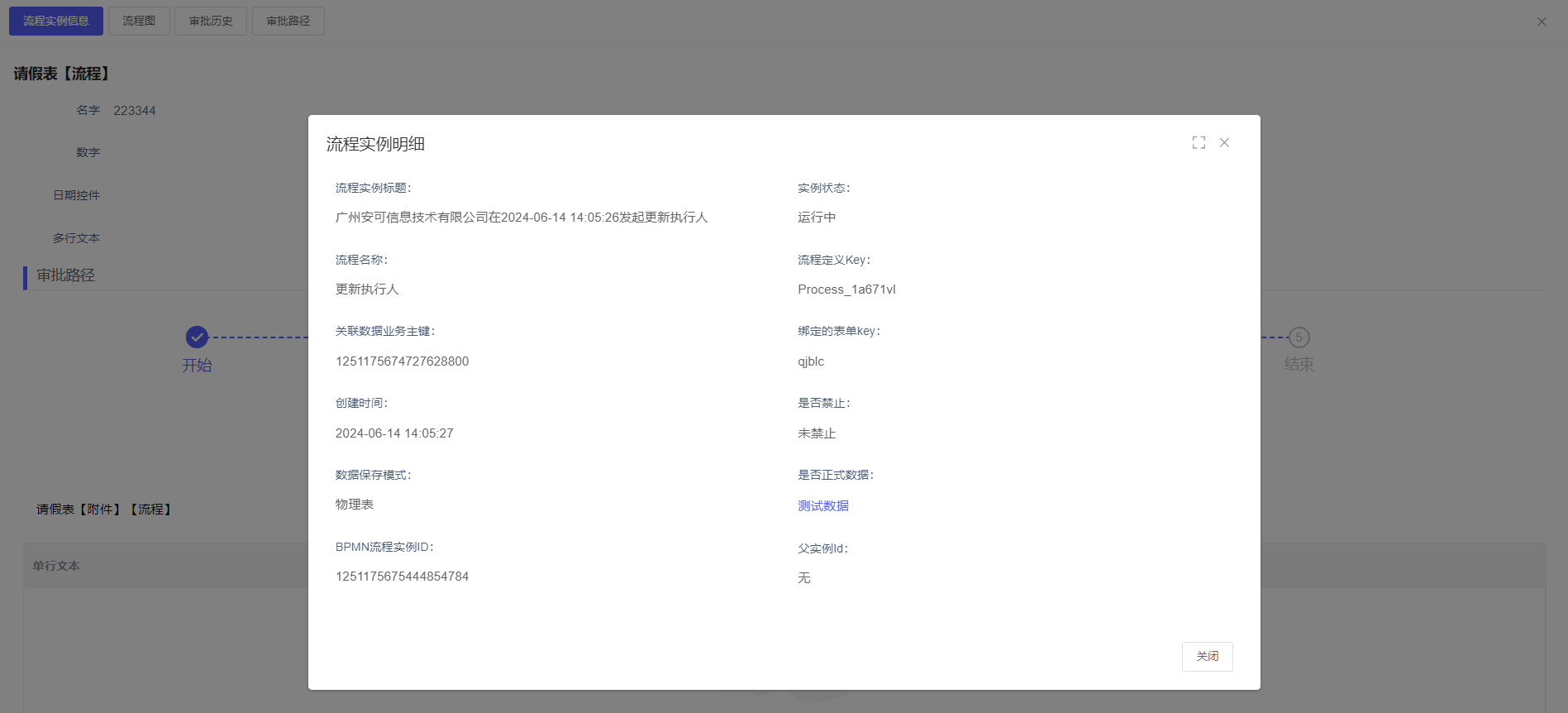Open the 审批历史 tab

[211, 21]
